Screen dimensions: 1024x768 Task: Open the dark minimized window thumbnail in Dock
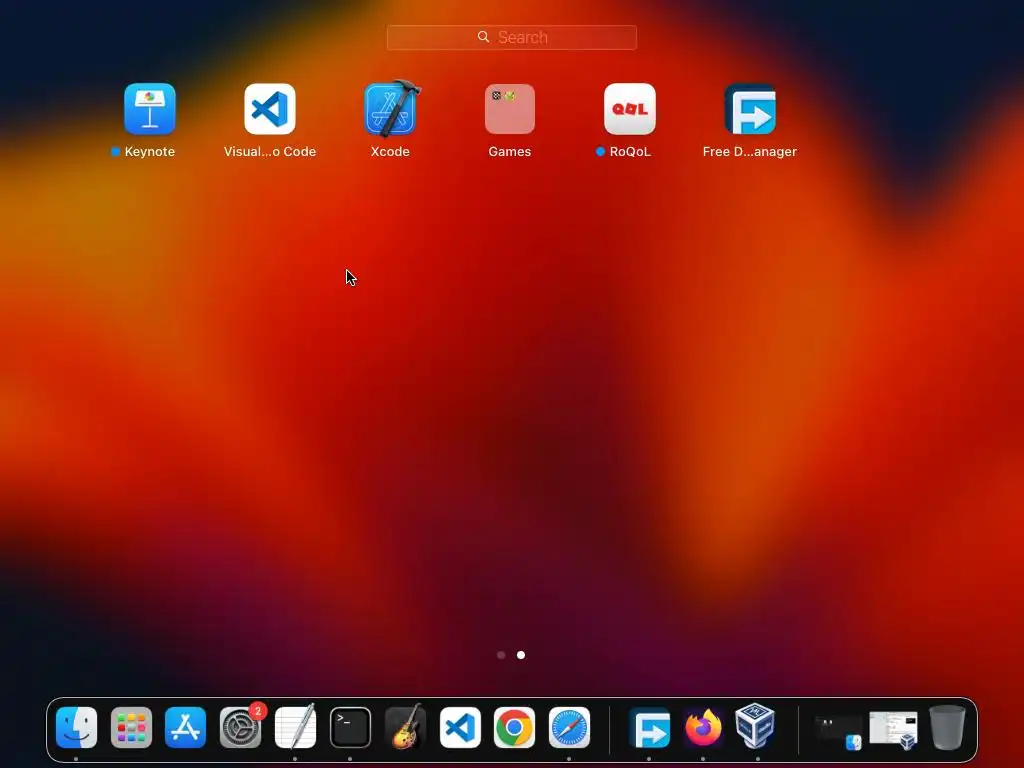tap(839, 730)
